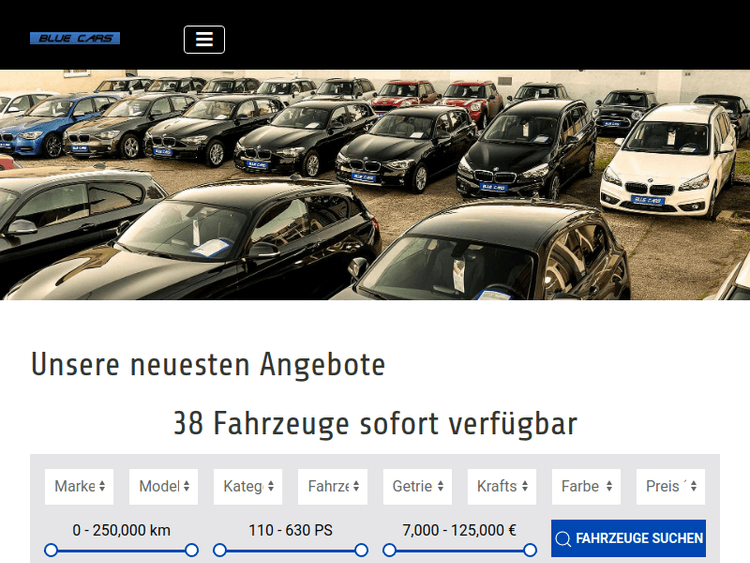Click the 'Unsere neuesten Angebote' heading
This screenshot has height=563, width=750.
(x=208, y=365)
